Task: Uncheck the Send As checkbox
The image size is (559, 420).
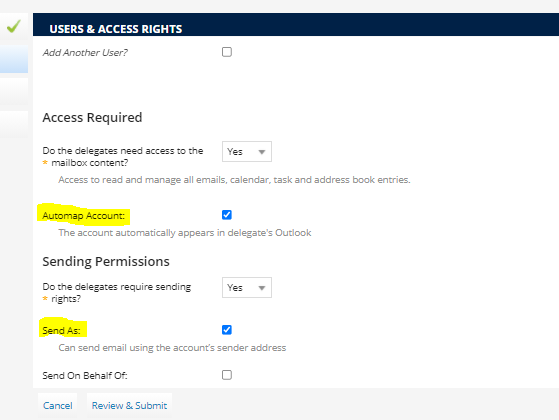Action: pos(227,330)
